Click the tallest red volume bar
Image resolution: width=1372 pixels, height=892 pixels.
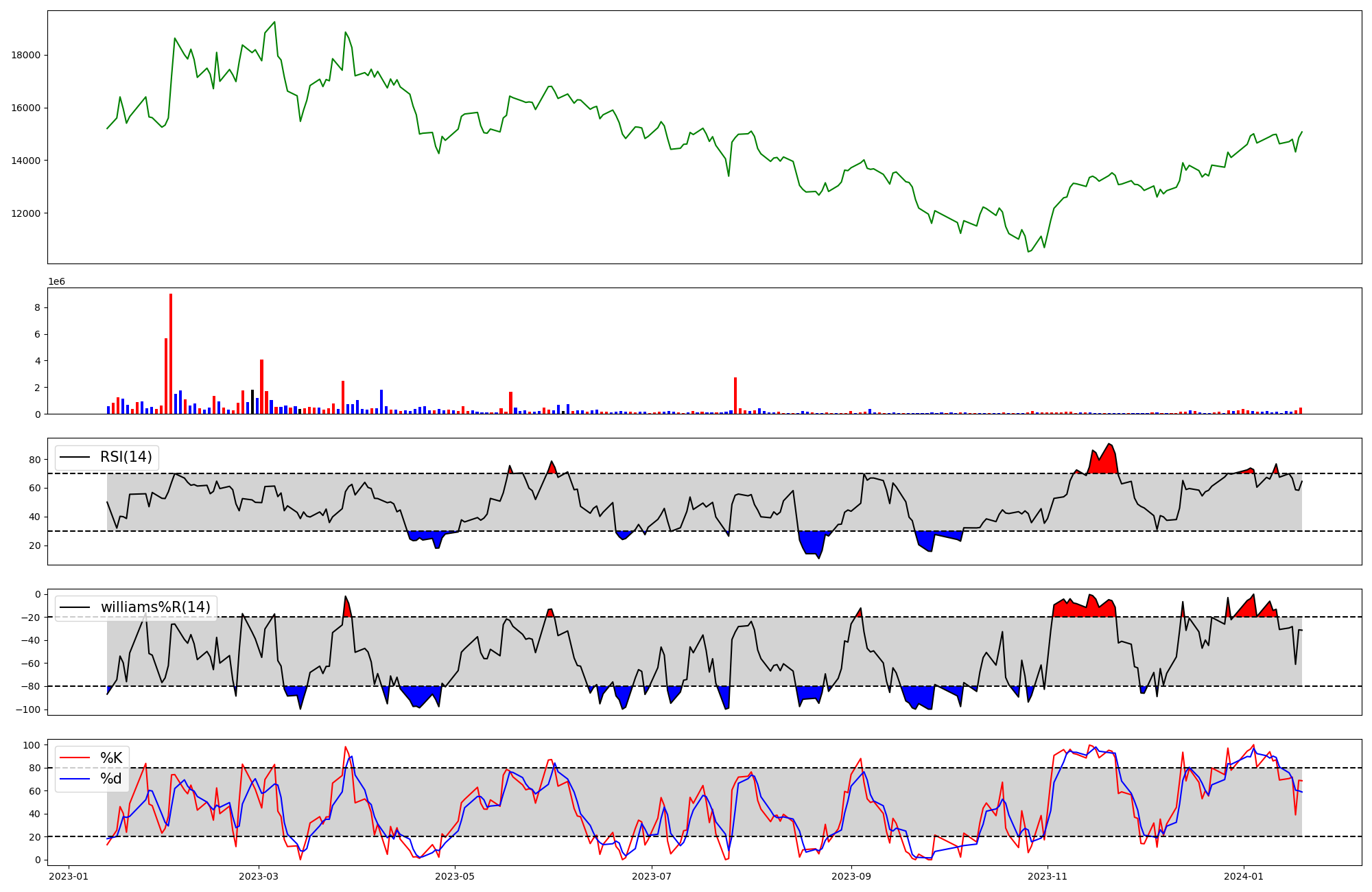click(171, 353)
